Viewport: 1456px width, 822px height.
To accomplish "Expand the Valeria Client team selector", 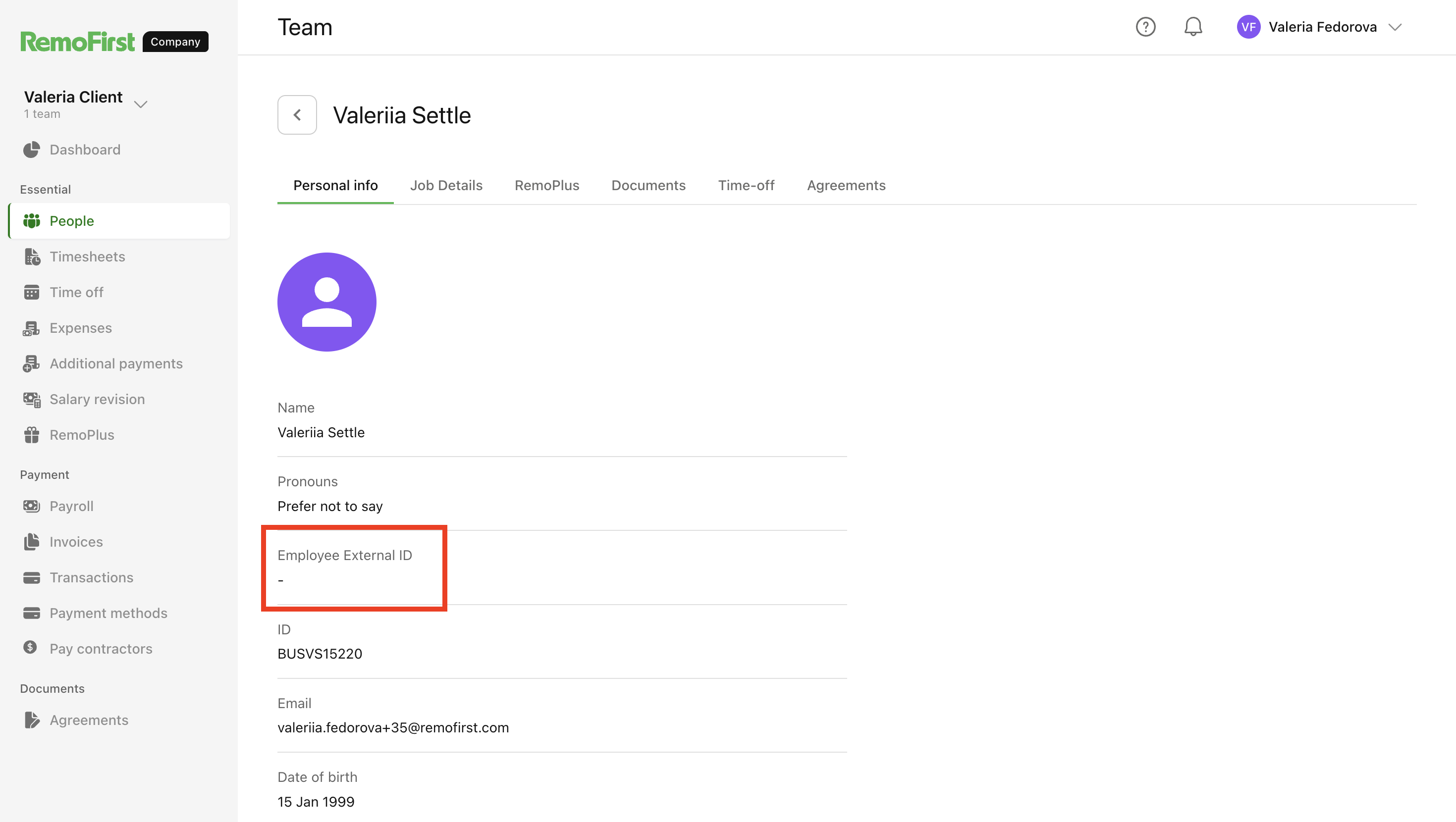I will 141,104.
